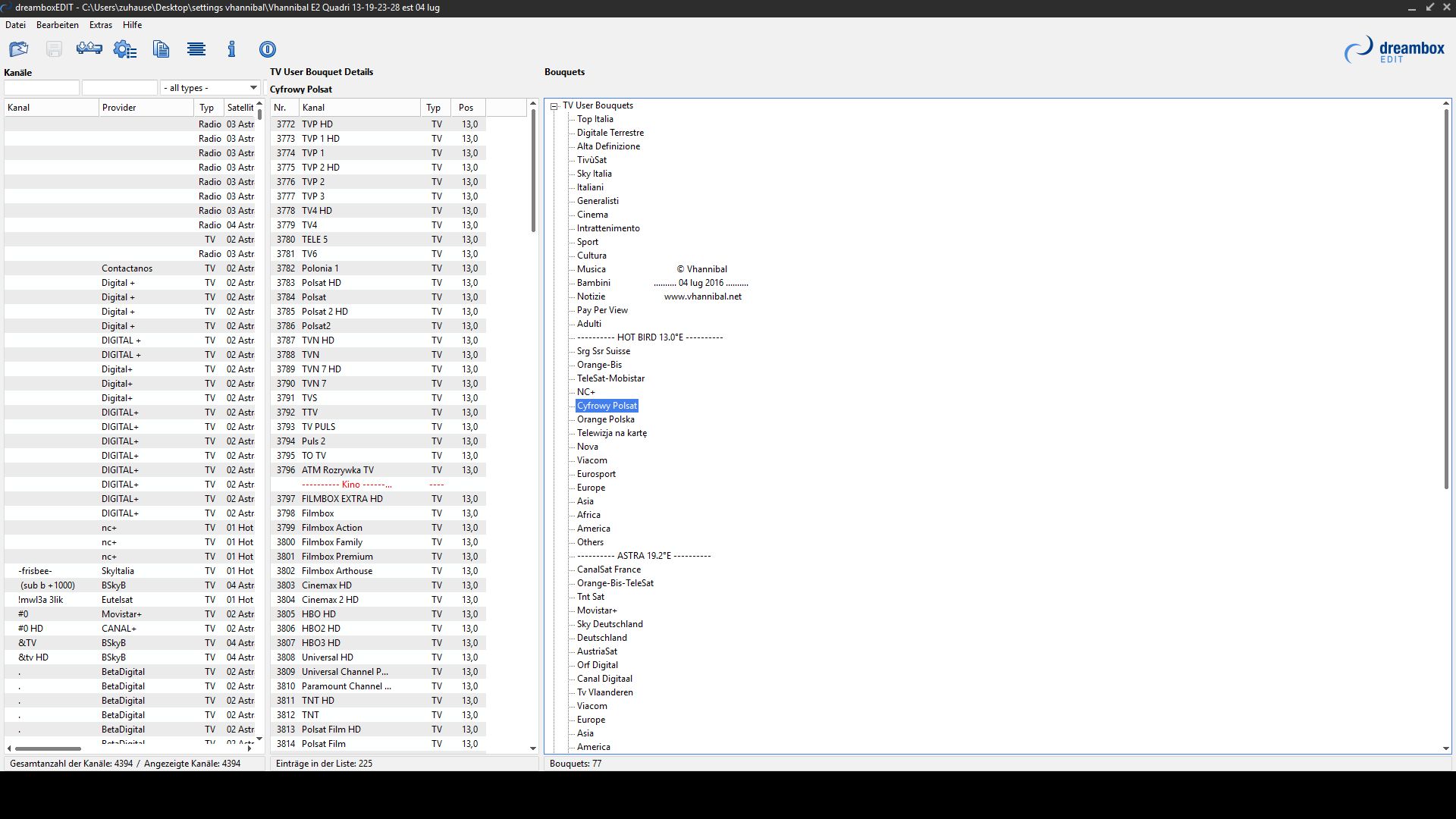Select the &TV BSkyB channel row
Image resolution: width=1456 pixels, height=819 pixels.
(130, 643)
